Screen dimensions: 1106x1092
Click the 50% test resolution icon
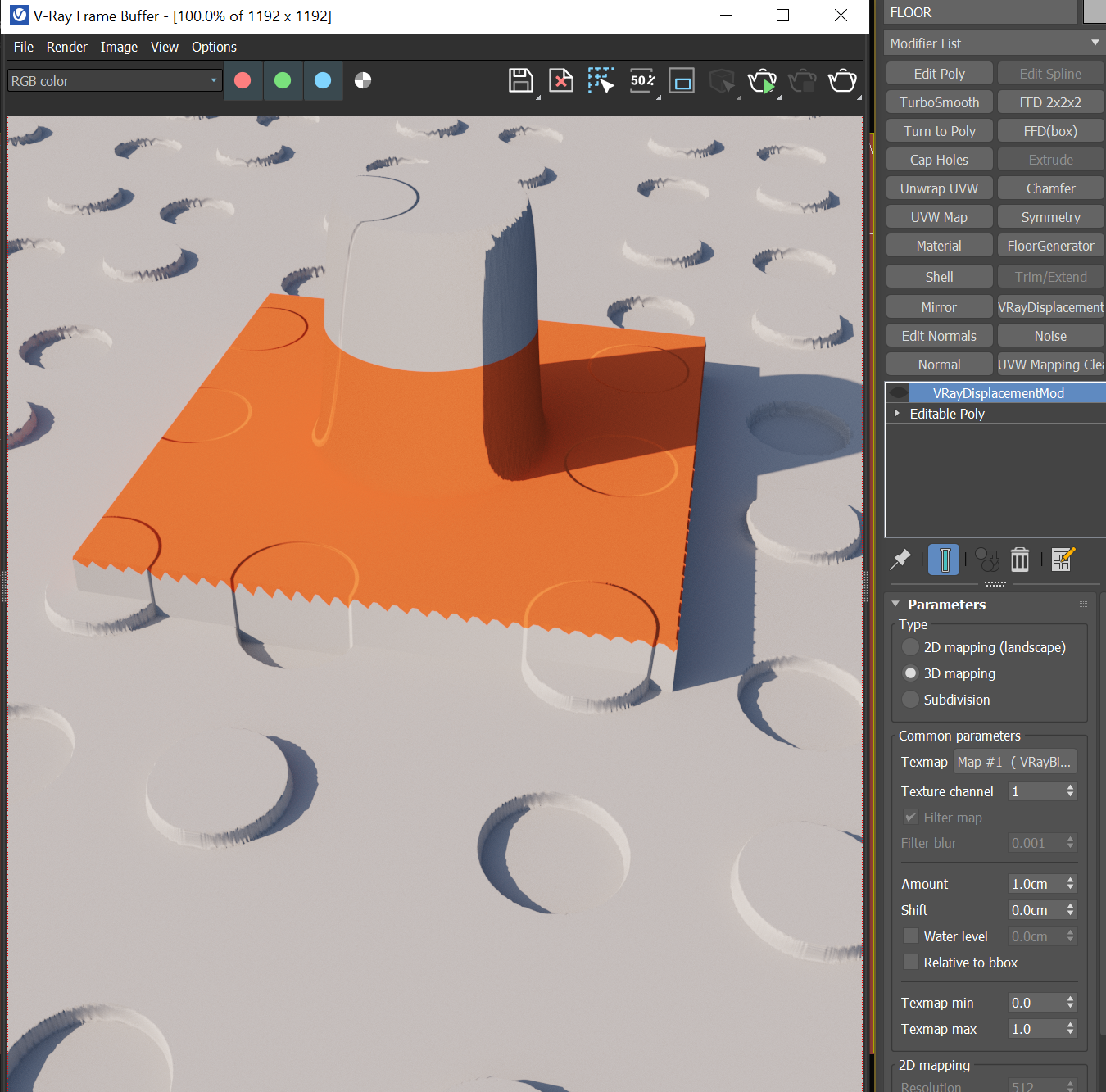click(x=642, y=80)
